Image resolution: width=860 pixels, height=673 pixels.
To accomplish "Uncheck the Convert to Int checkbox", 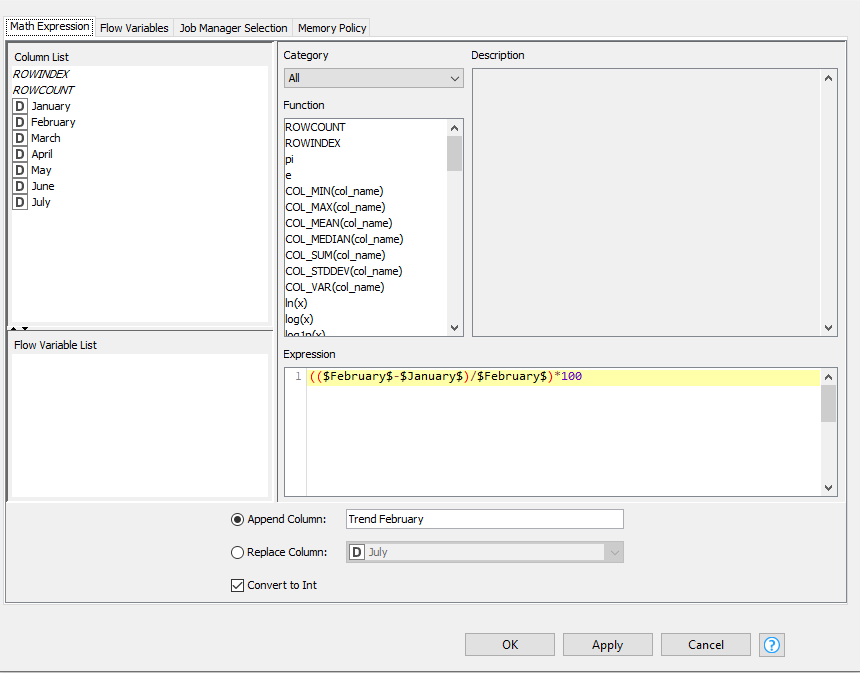I will click(237, 585).
